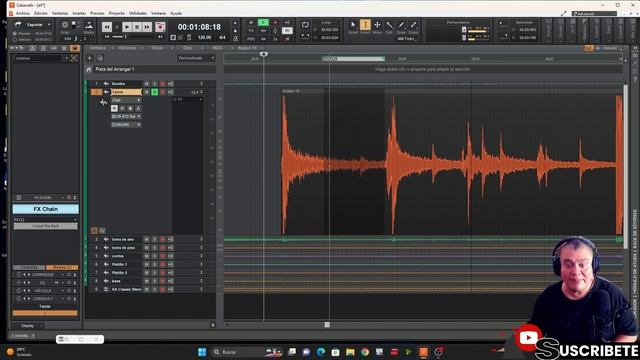
Task: Open the Insertar menu
Action: tap(79, 13)
